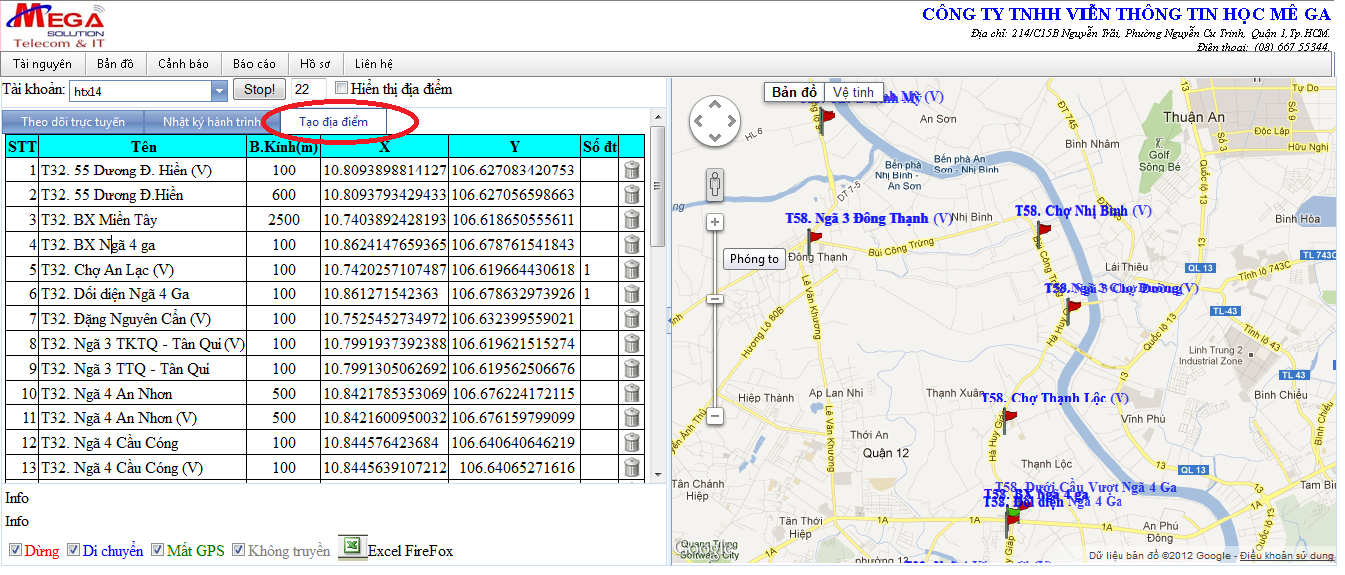This screenshot has height=575, width=1345.
Task: Click the Stop! button
Action: (x=260, y=90)
